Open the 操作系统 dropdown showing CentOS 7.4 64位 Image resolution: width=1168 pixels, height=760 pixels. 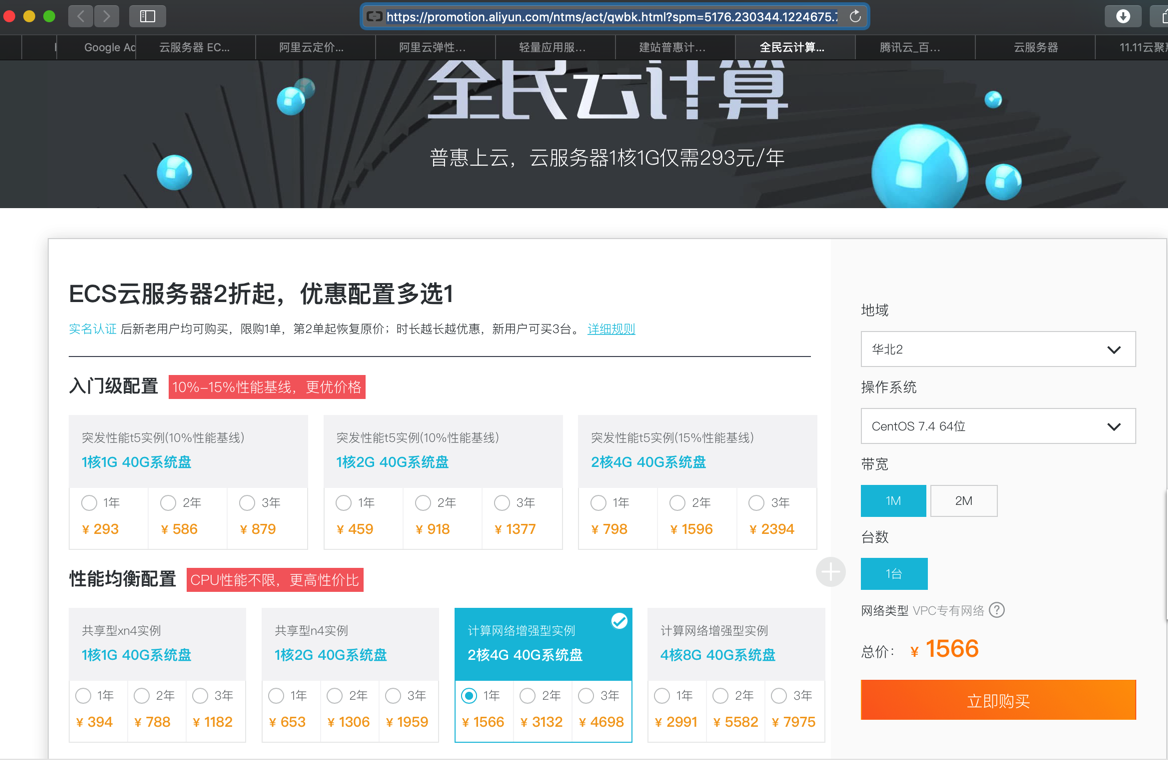point(998,426)
